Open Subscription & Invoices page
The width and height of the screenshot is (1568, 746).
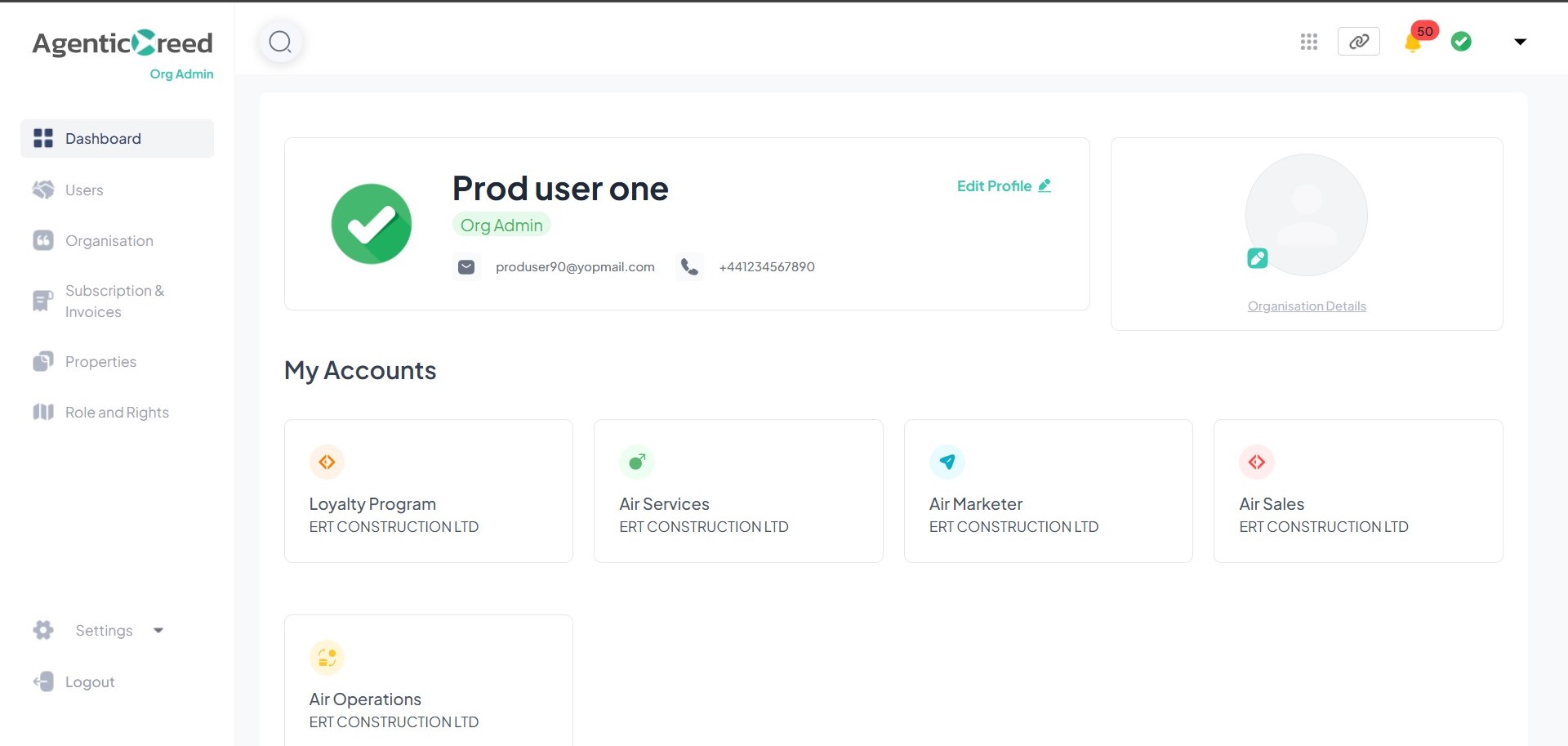coord(114,302)
